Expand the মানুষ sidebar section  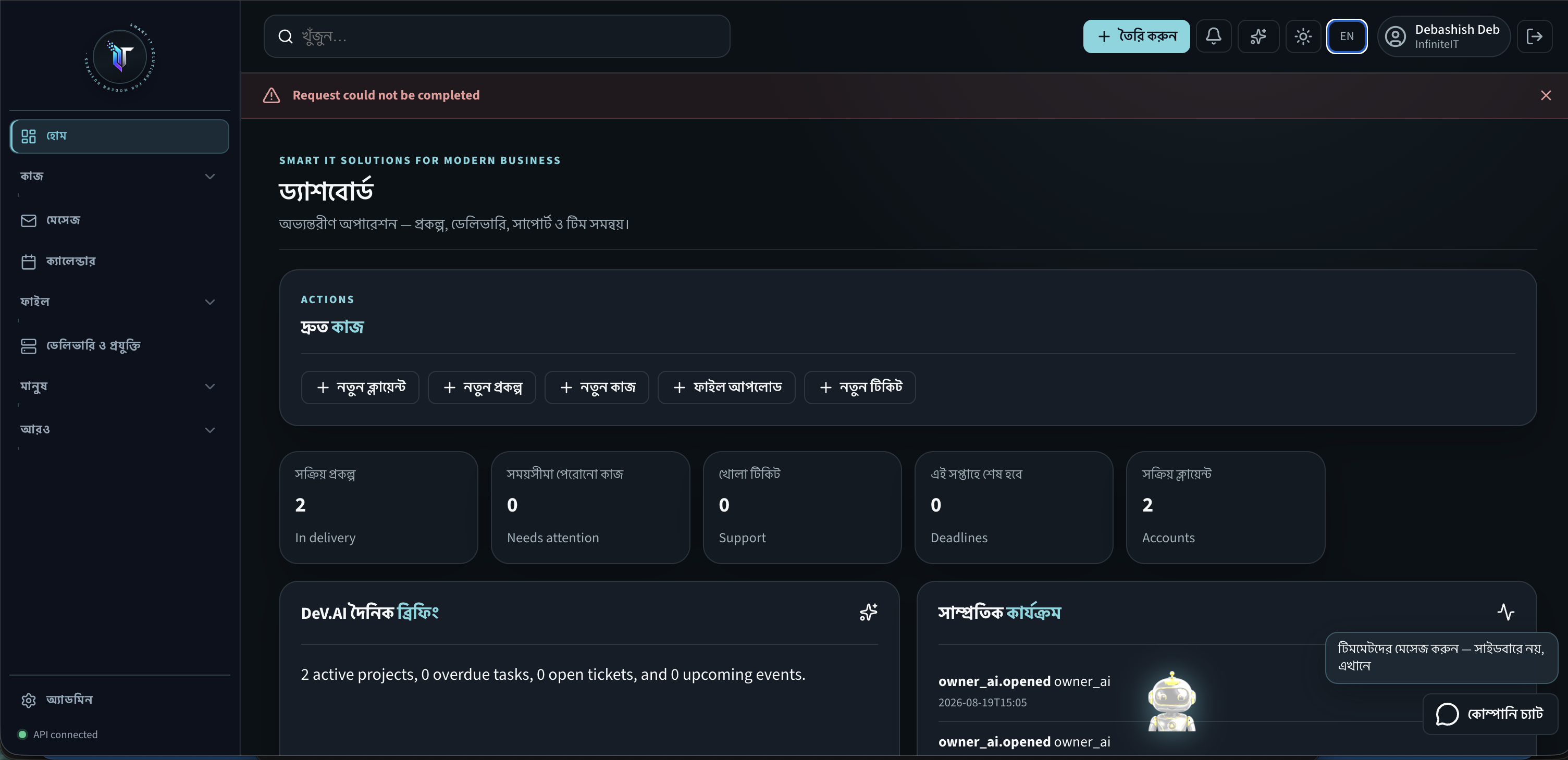point(118,387)
